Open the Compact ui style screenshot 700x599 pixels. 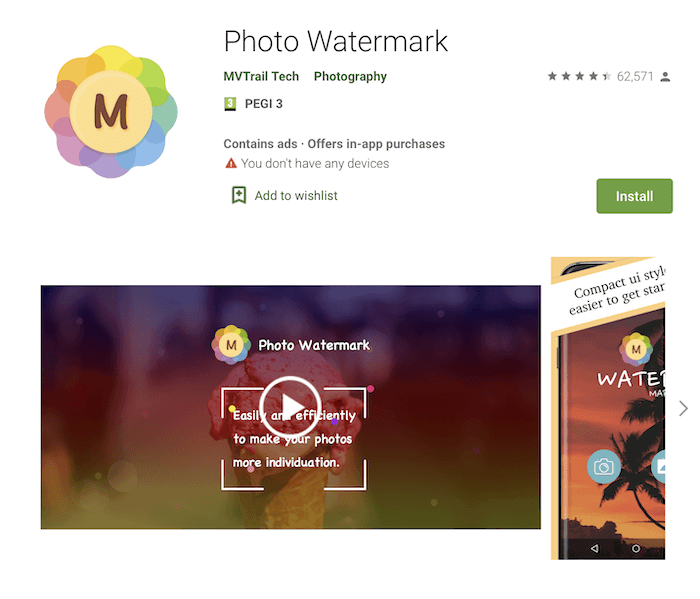(x=608, y=408)
